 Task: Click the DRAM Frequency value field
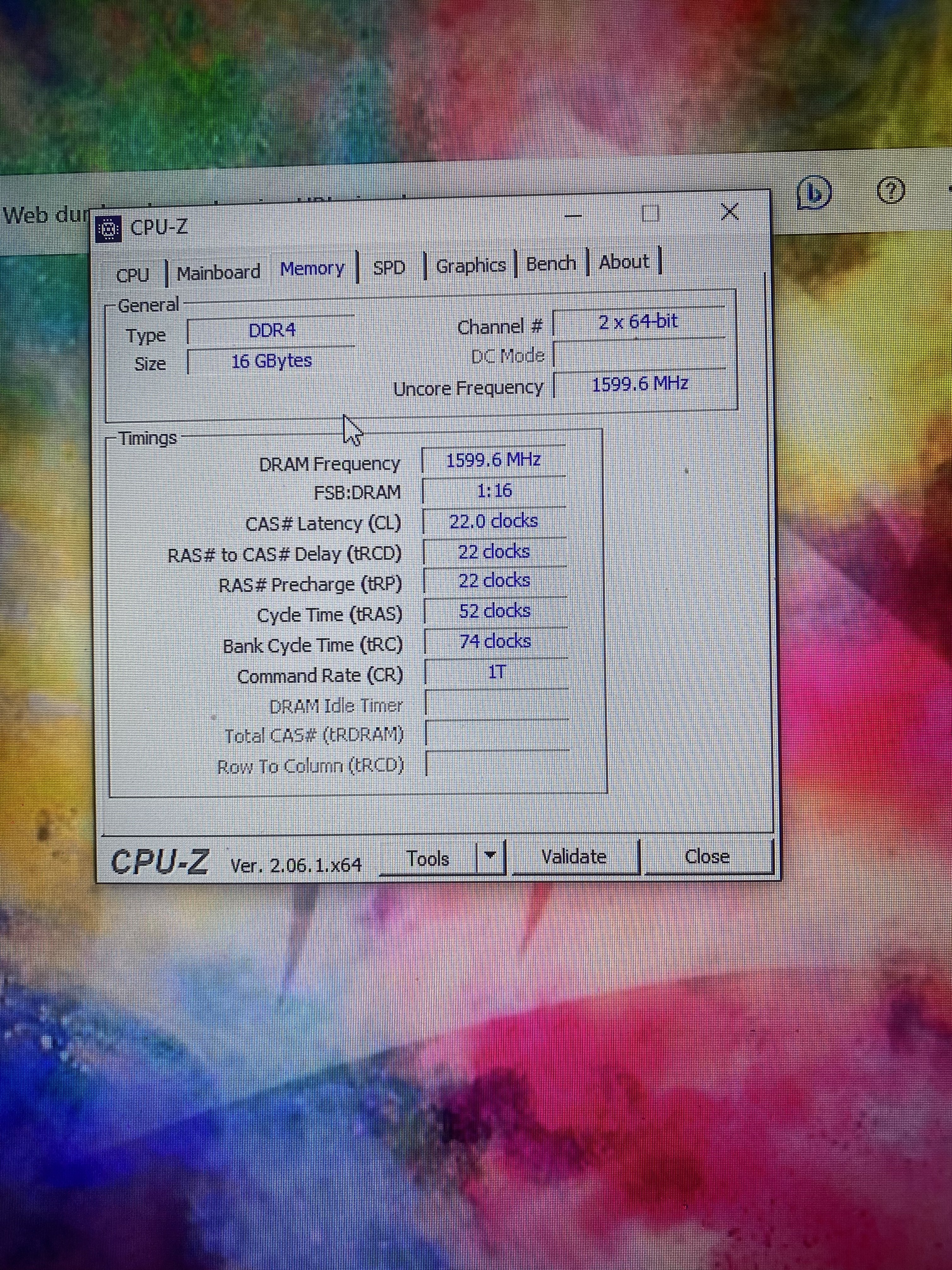(494, 461)
